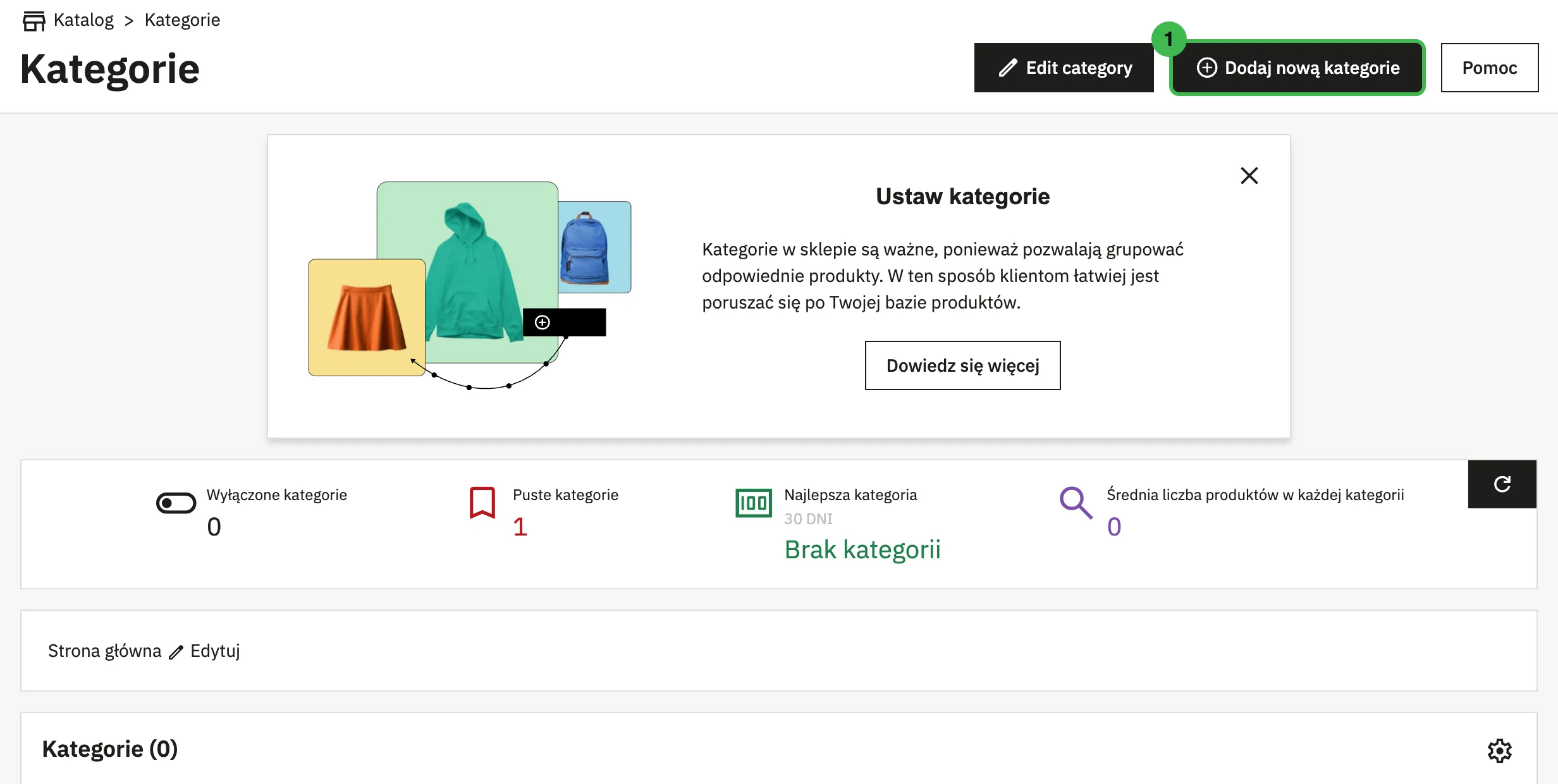Click the green Najlepsza kategoria icon
1558x784 pixels.
click(x=754, y=503)
